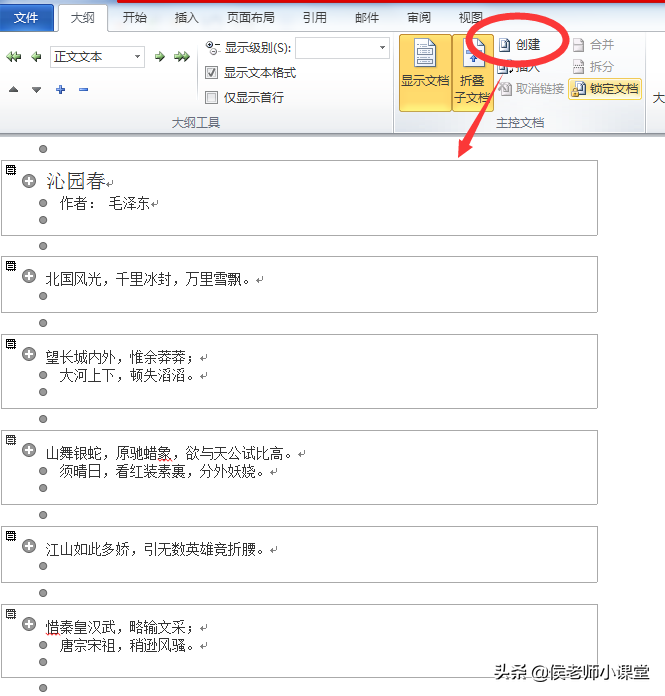Click the line 江山如此多娇
This screenshot has height=696, width=665.
154,550
